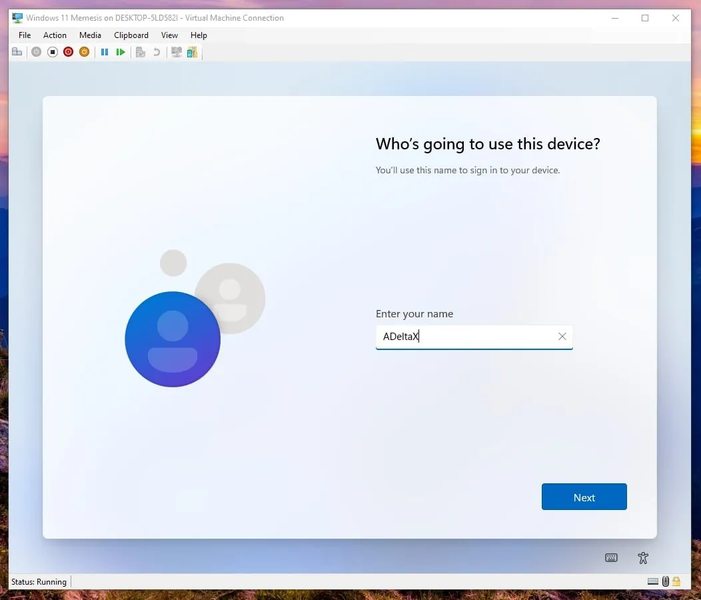Image resolution: width=701 pixels, height=600 pixels.
Task: Open the Clipboard menu
Action: click(x=131, y=35)
